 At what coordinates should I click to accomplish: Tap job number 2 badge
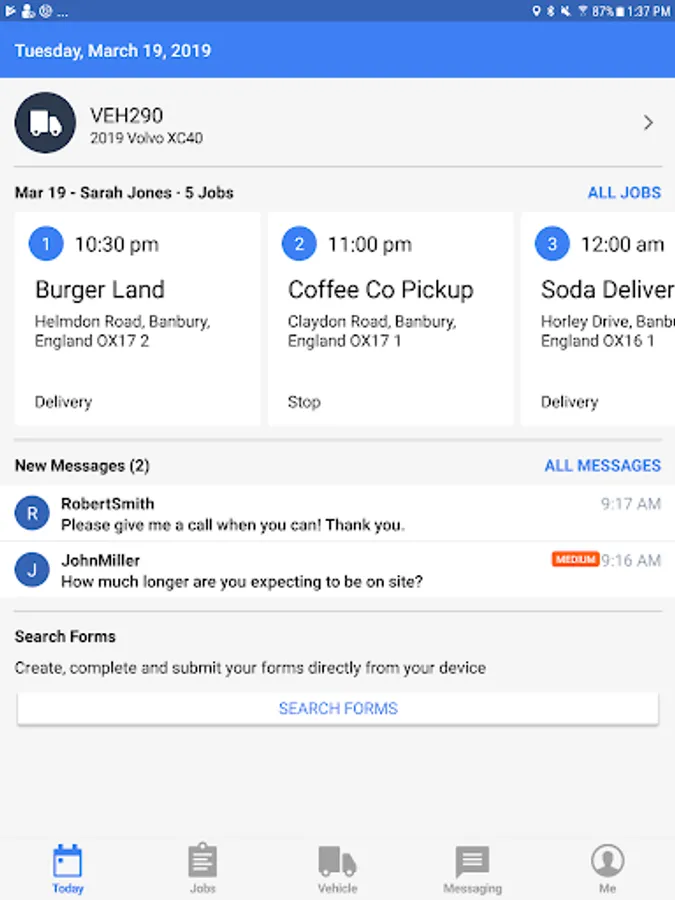click(299, 244)
